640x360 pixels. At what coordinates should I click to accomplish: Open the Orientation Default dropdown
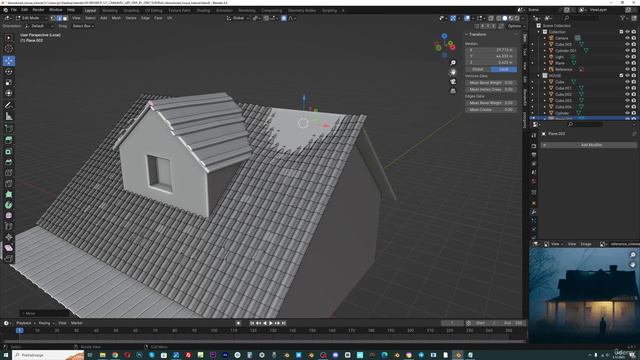click(x=39, y=26)
